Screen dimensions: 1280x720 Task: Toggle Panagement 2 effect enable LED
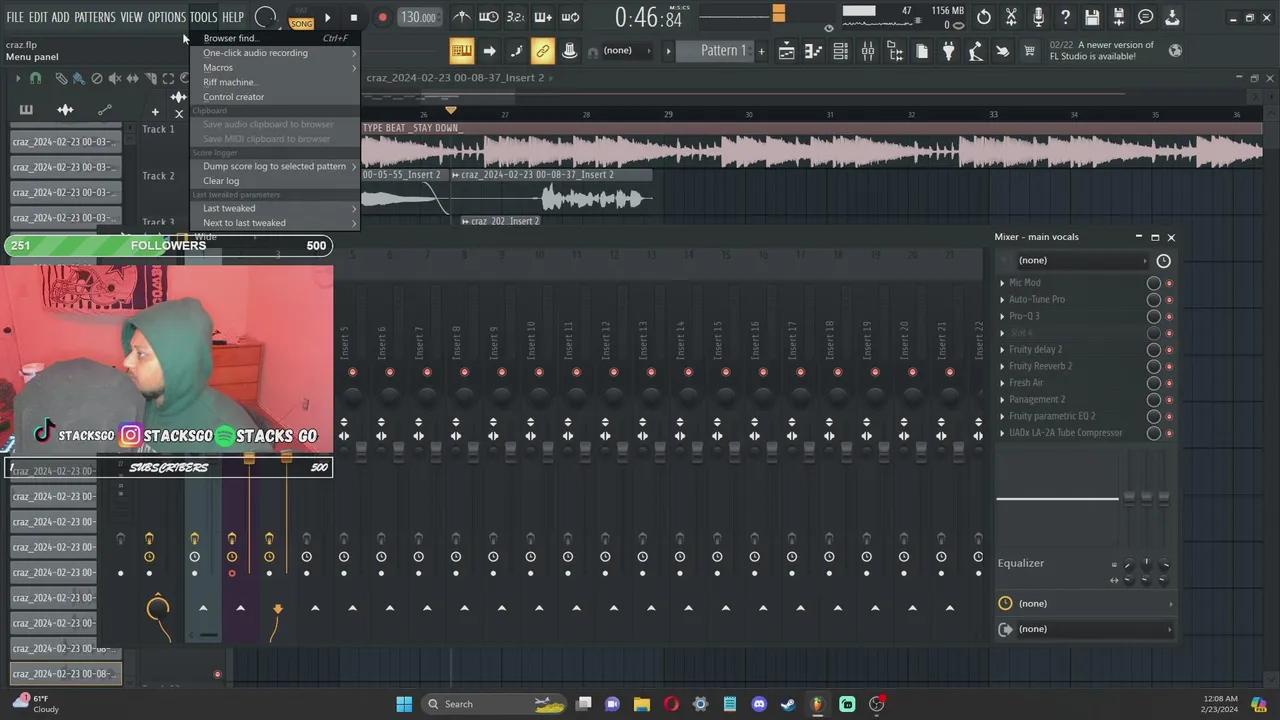pos(1169,400)
